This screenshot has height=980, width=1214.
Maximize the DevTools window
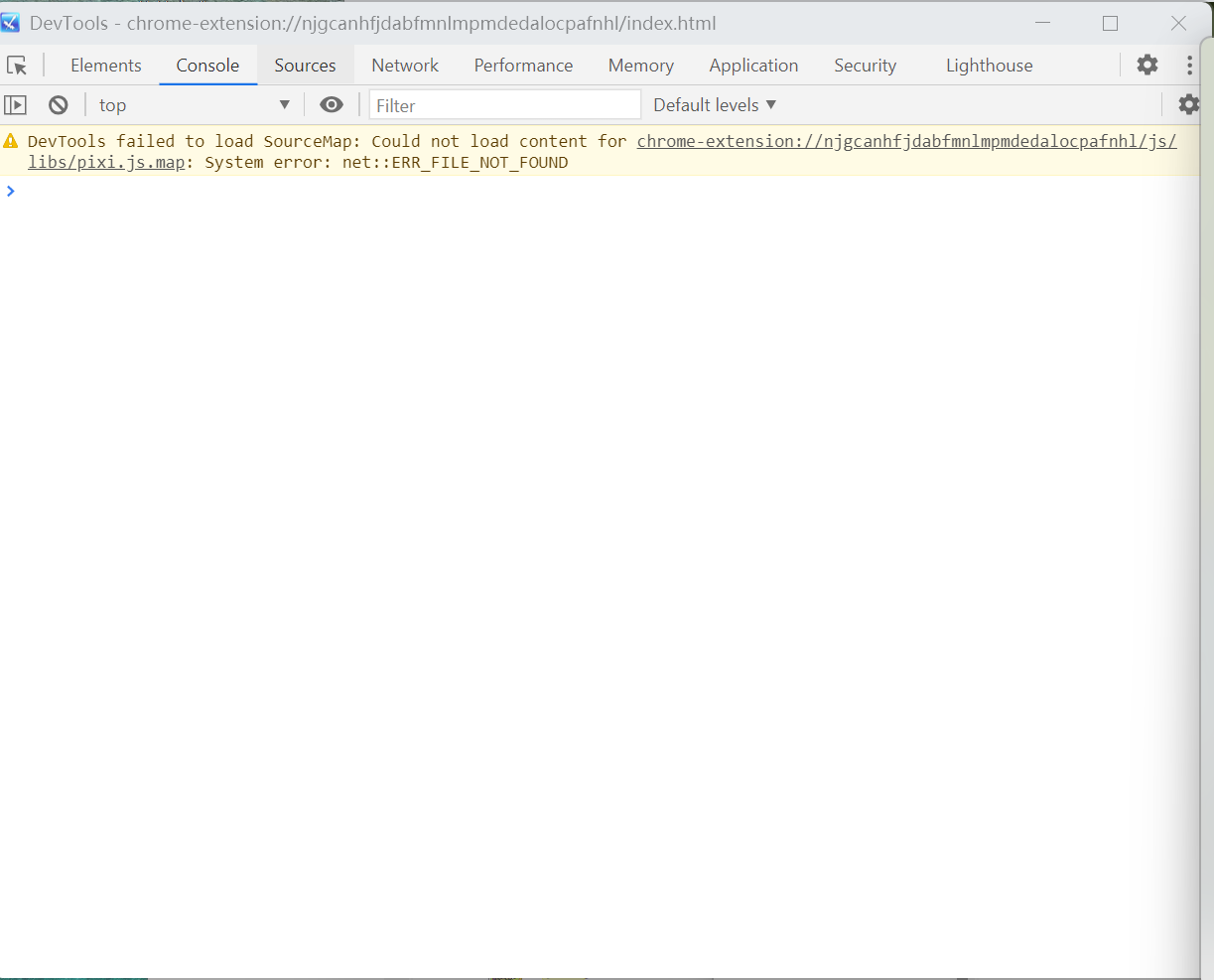click(x=1111, y=23)
